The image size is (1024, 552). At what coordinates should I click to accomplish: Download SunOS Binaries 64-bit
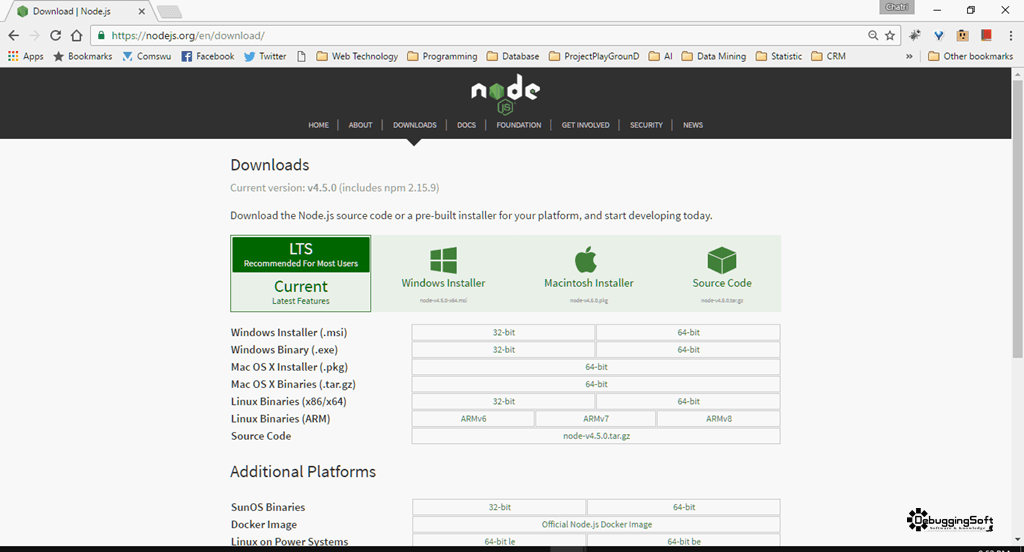click(684, 507)
